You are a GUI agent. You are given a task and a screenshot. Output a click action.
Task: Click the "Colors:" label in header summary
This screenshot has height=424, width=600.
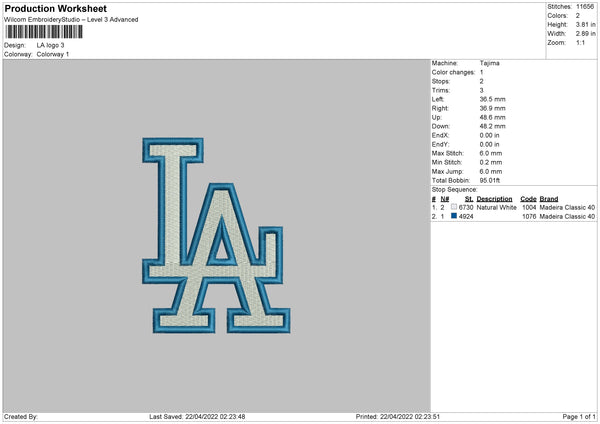coord(557,16)
